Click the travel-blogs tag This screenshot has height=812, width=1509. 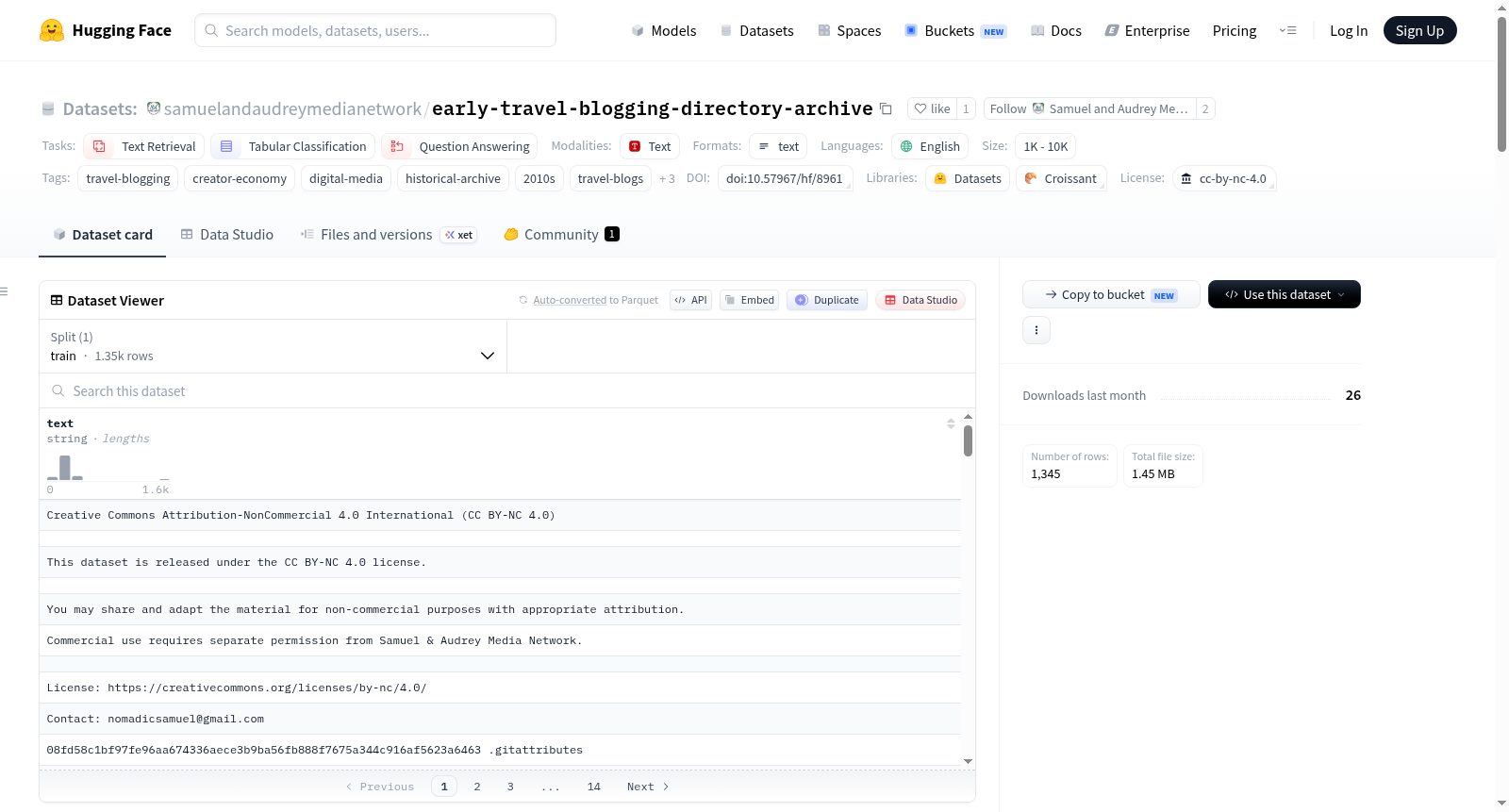pos(610,178)
